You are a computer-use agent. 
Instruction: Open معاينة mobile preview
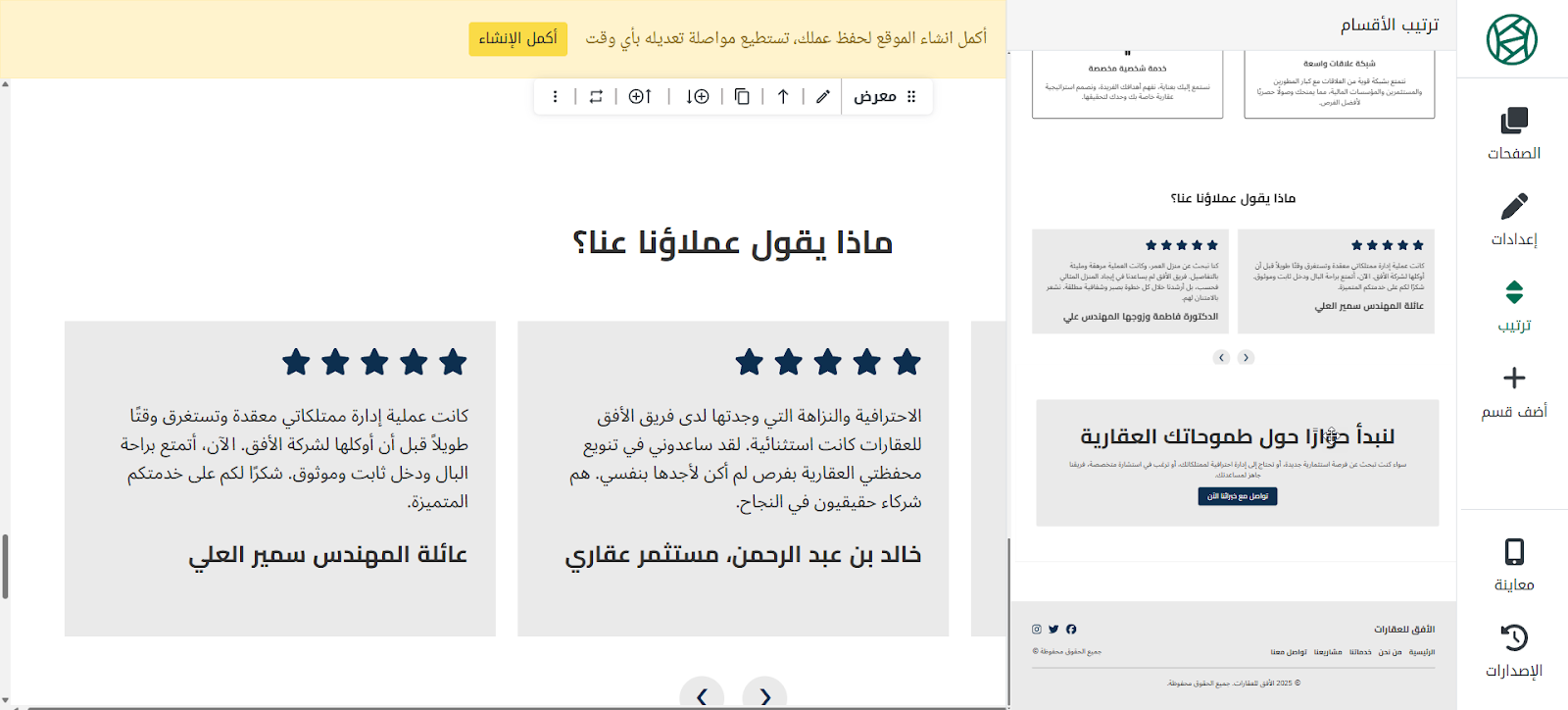click(x=1513, y=564)
